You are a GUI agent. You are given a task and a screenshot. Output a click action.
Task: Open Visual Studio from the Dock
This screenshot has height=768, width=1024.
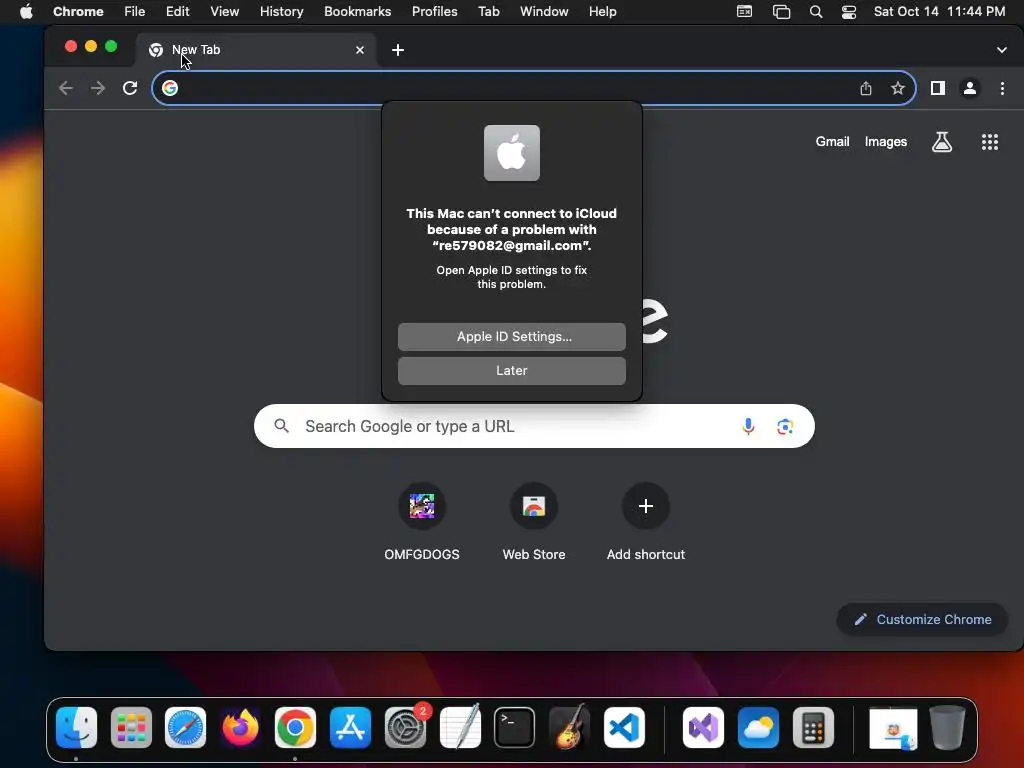coord(703,727)
